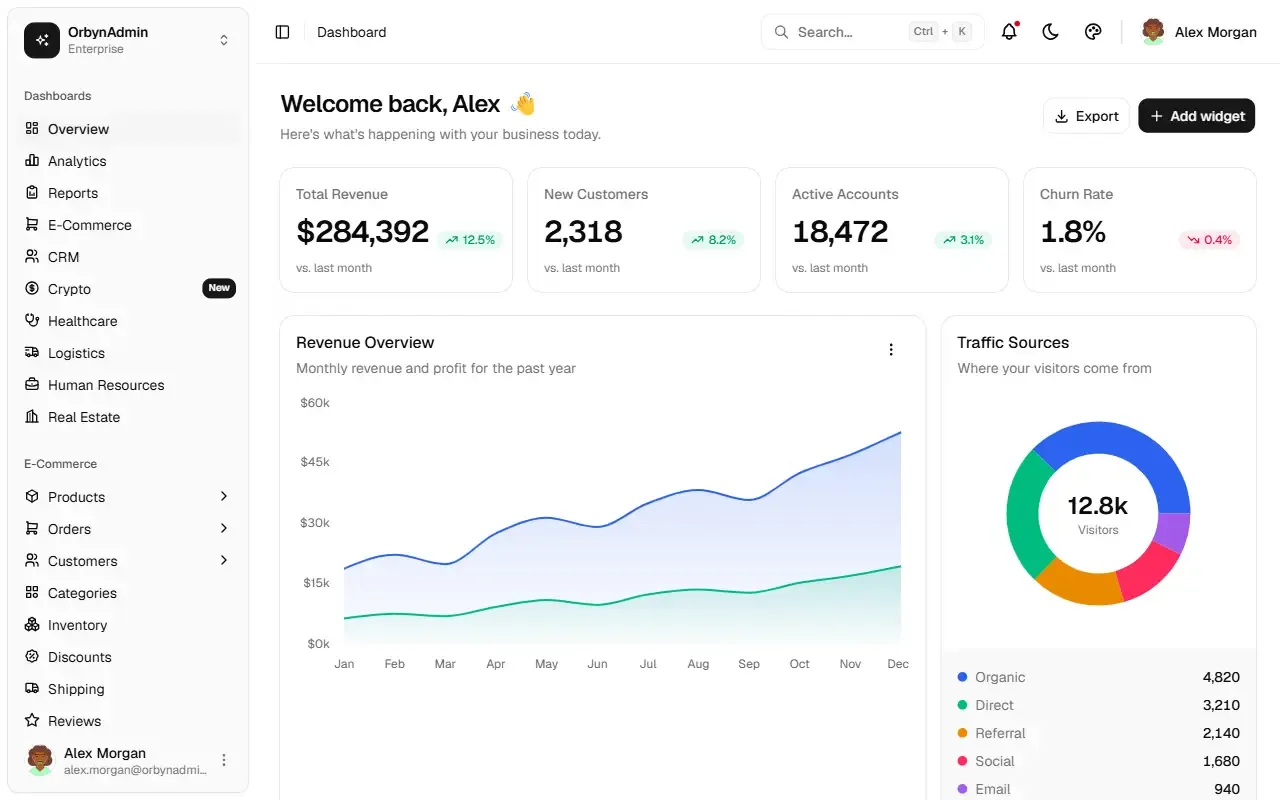This screenshot has height=800, width=1280.
Task: Click the Referral value 2,140
Action: click(x=1221, y=733)
